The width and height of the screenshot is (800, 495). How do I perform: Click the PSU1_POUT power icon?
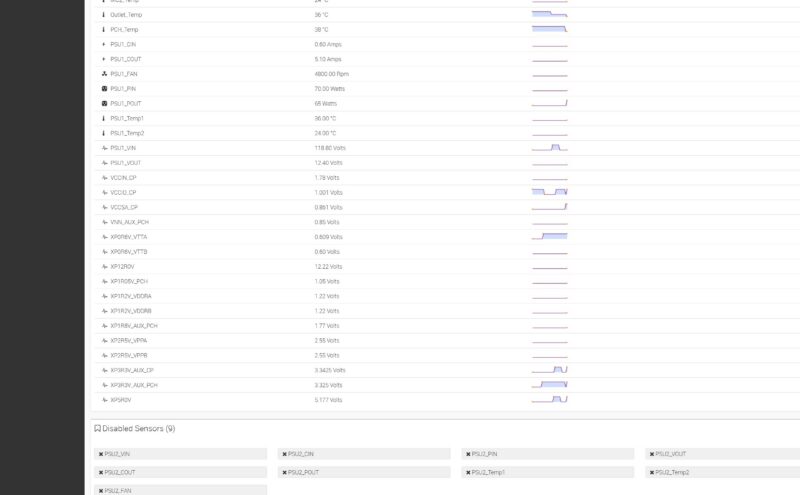click(x=104, y=104)
